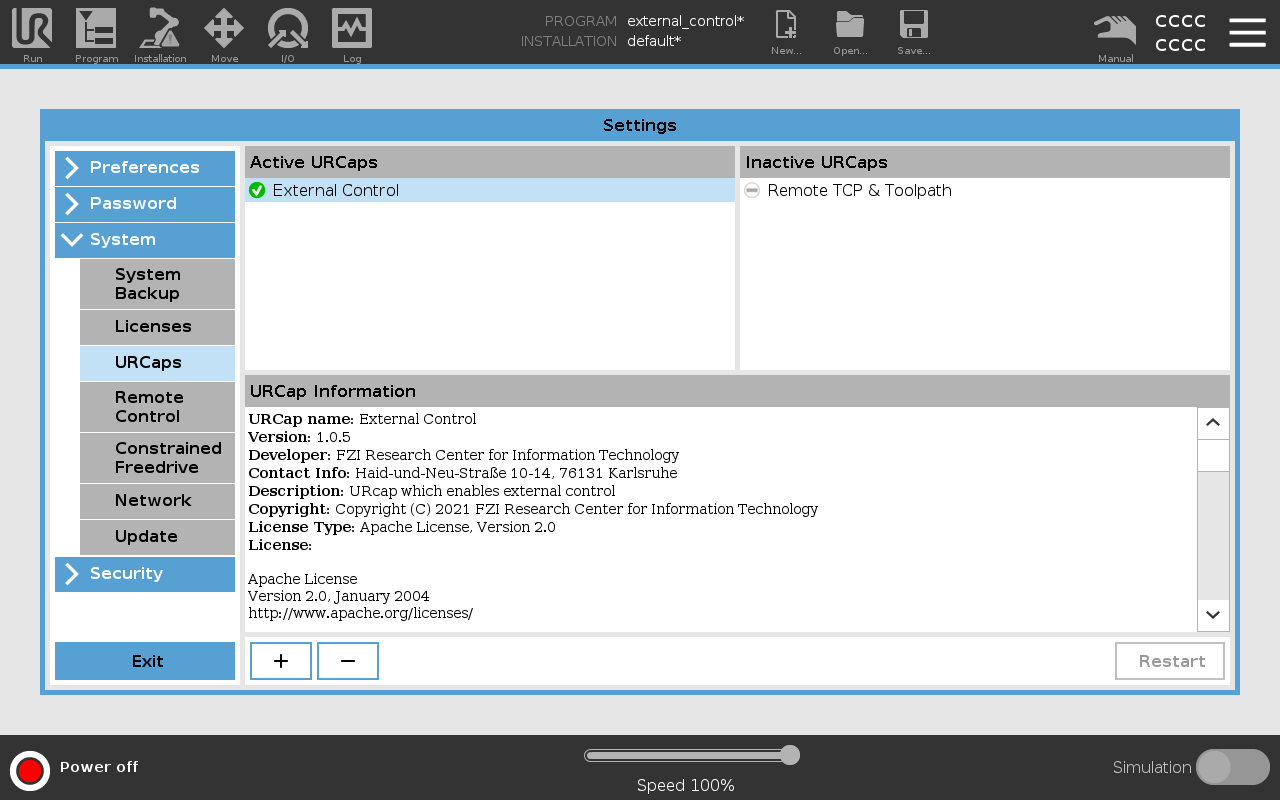Click the plus button to add URCap

point(281,661)
